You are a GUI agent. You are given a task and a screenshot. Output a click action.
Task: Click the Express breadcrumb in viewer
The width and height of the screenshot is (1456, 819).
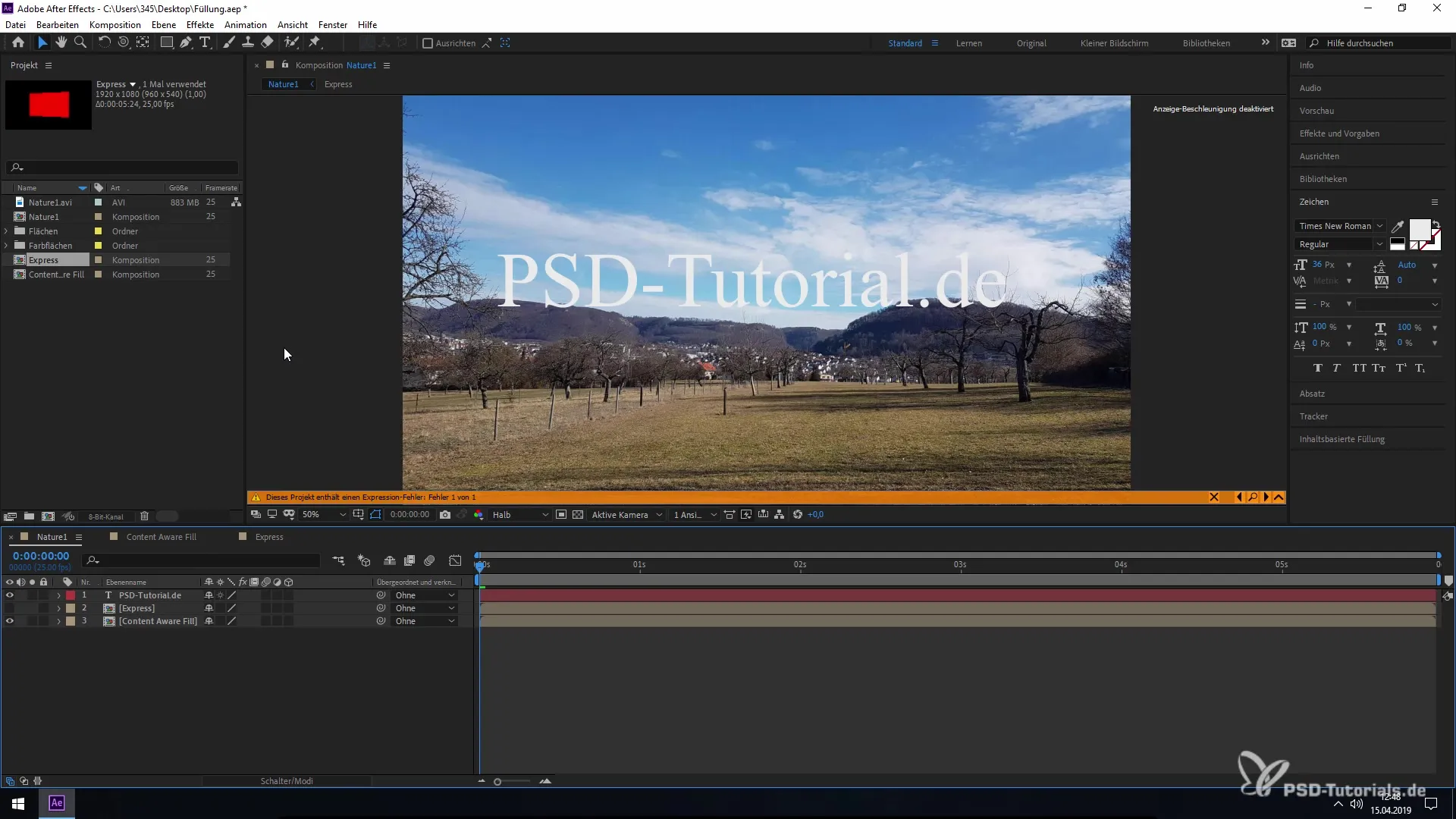[338, 84]
